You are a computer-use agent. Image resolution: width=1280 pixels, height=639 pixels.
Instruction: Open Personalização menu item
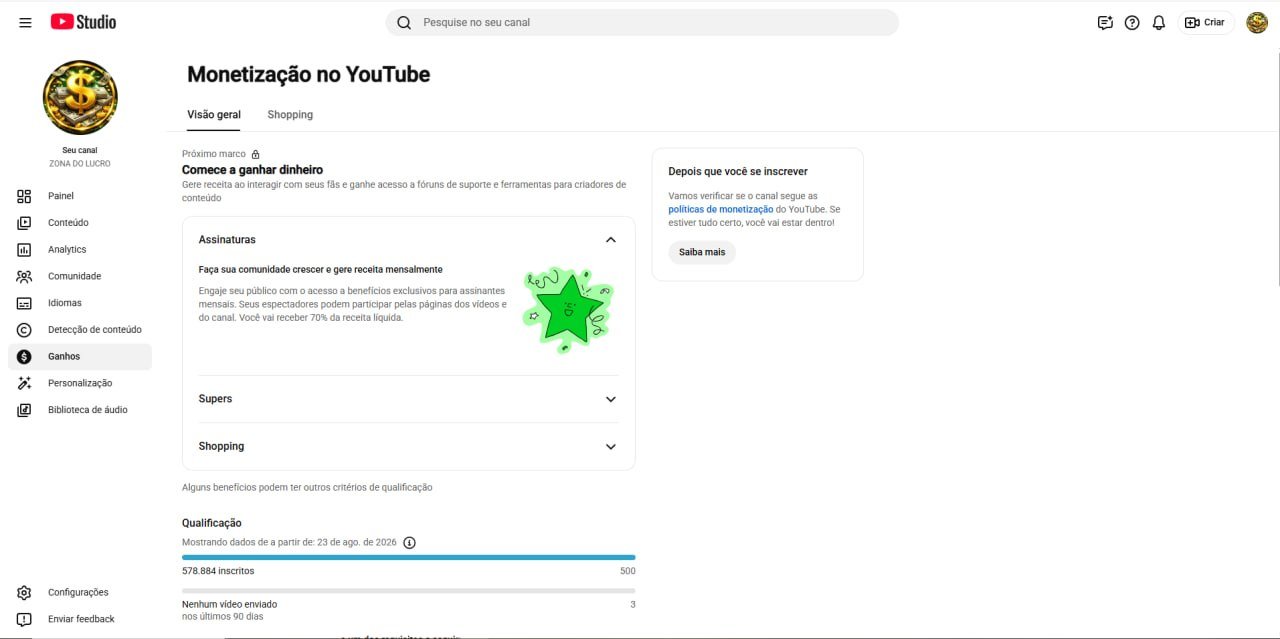click(80, 383)
